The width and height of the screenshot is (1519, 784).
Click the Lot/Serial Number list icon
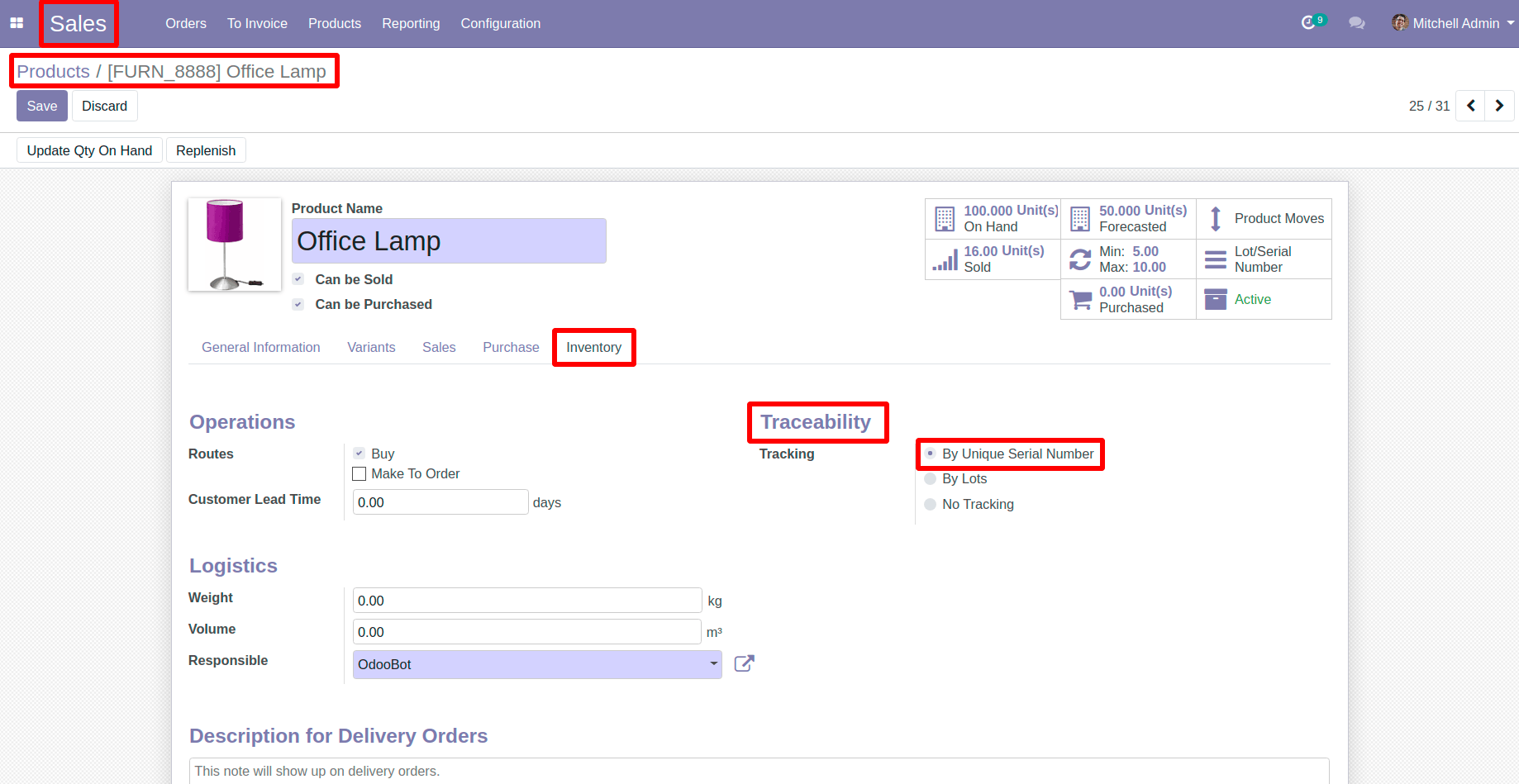pyautogui.click(x=1216, y=259)
